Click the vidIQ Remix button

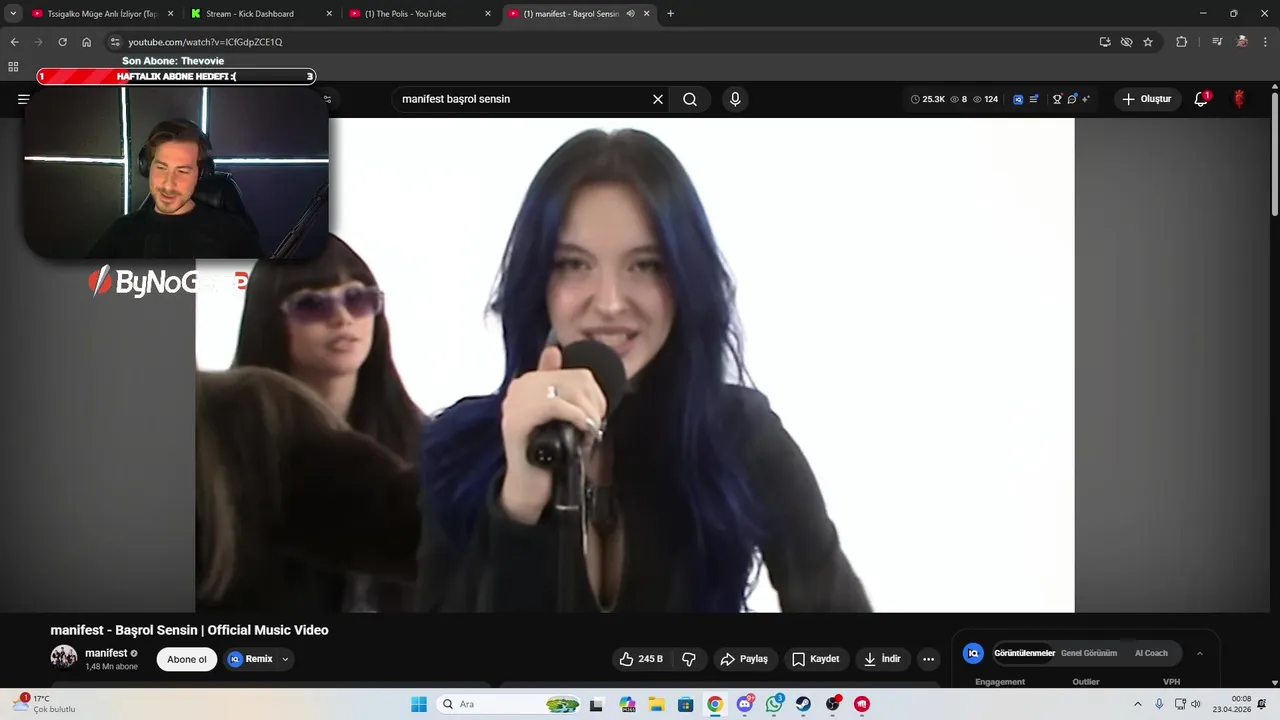251,659
